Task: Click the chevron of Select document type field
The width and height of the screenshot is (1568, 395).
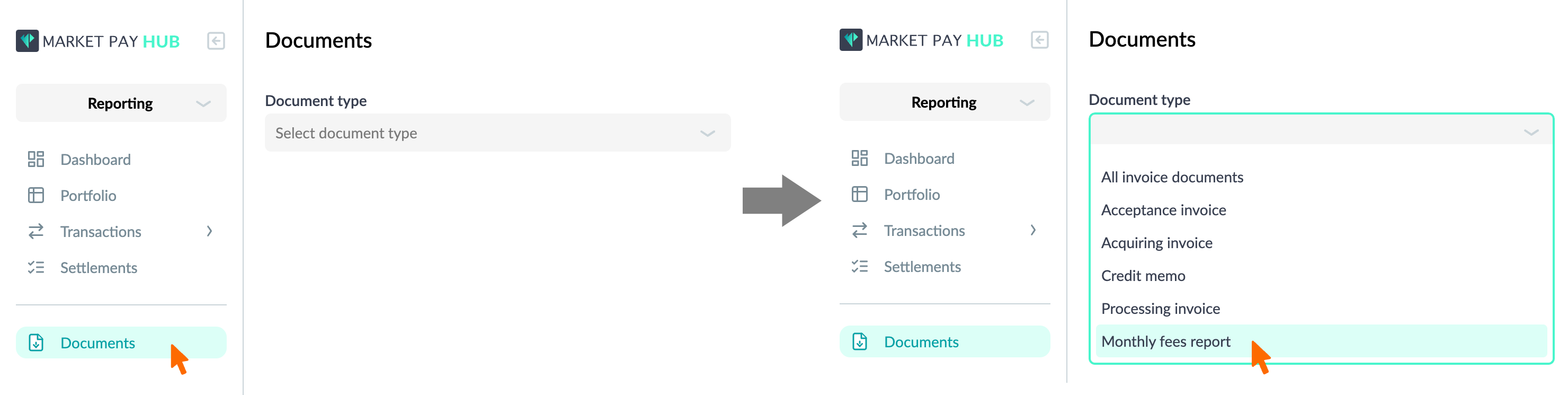Action: click(707, 134)
